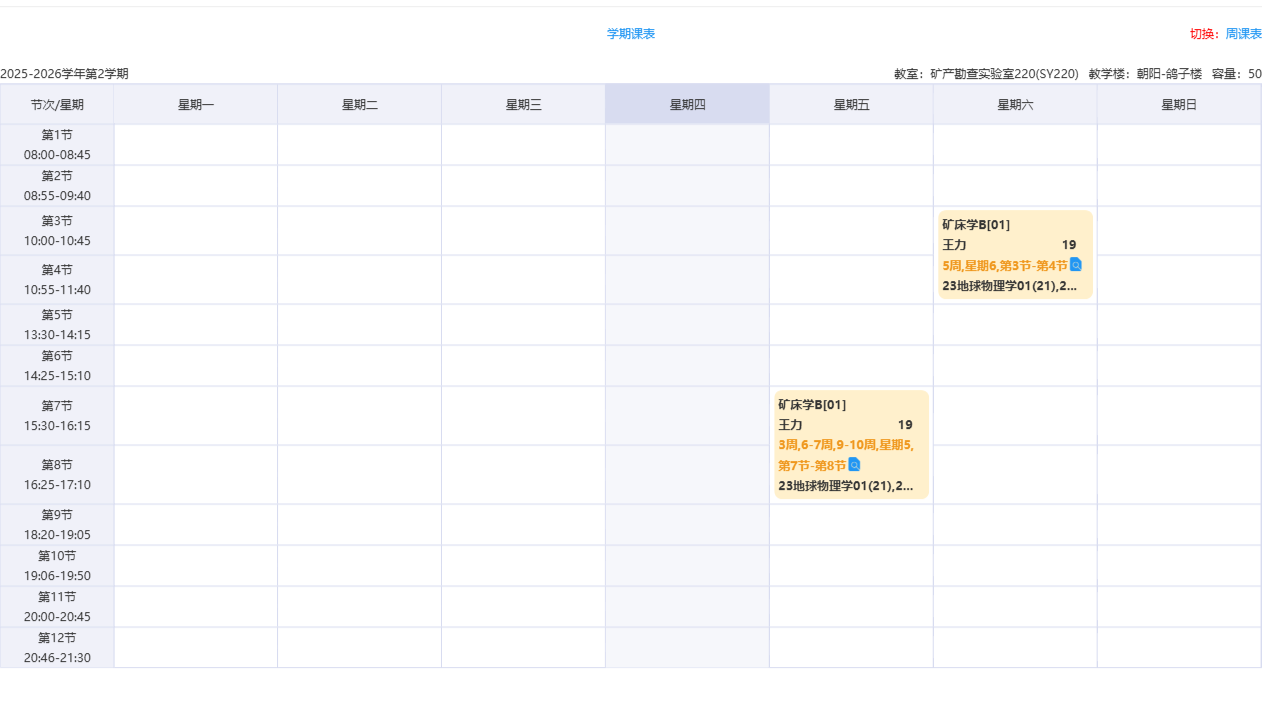
Task: Select the 第12节 20:46-21:30 row header
Action: click(x=57, y=647)
